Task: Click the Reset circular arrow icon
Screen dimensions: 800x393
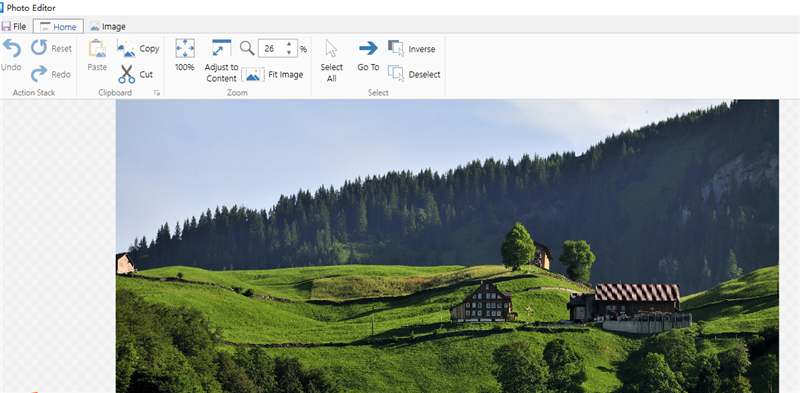Action: 39,47
